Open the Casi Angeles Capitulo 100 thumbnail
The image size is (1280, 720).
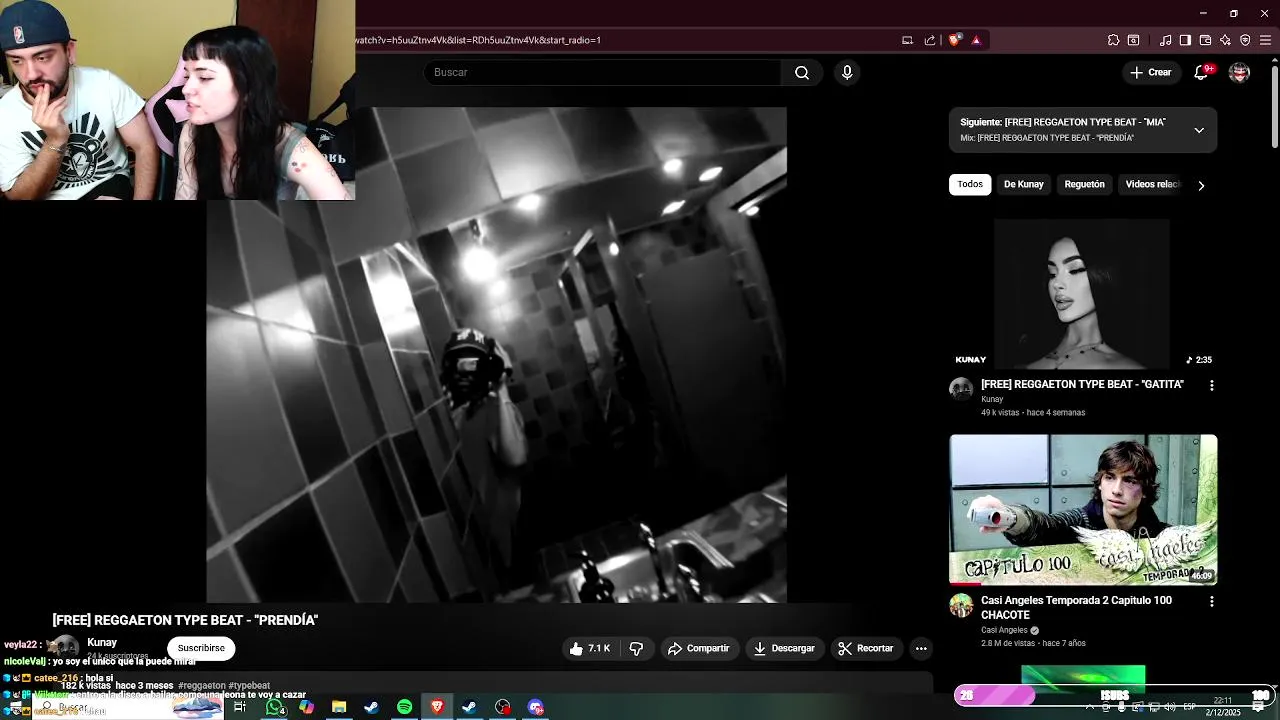(x=1083, y=509)
